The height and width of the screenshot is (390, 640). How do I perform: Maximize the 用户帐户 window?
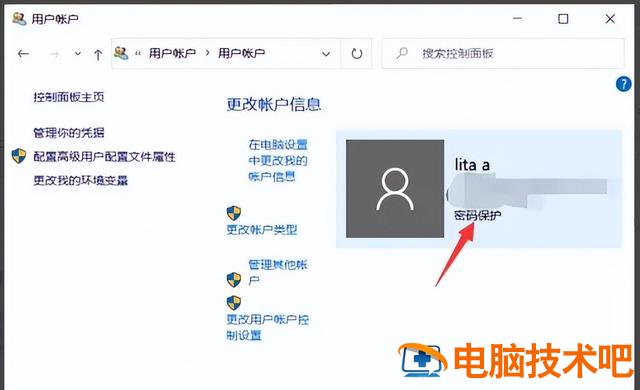tap(563, 19)
